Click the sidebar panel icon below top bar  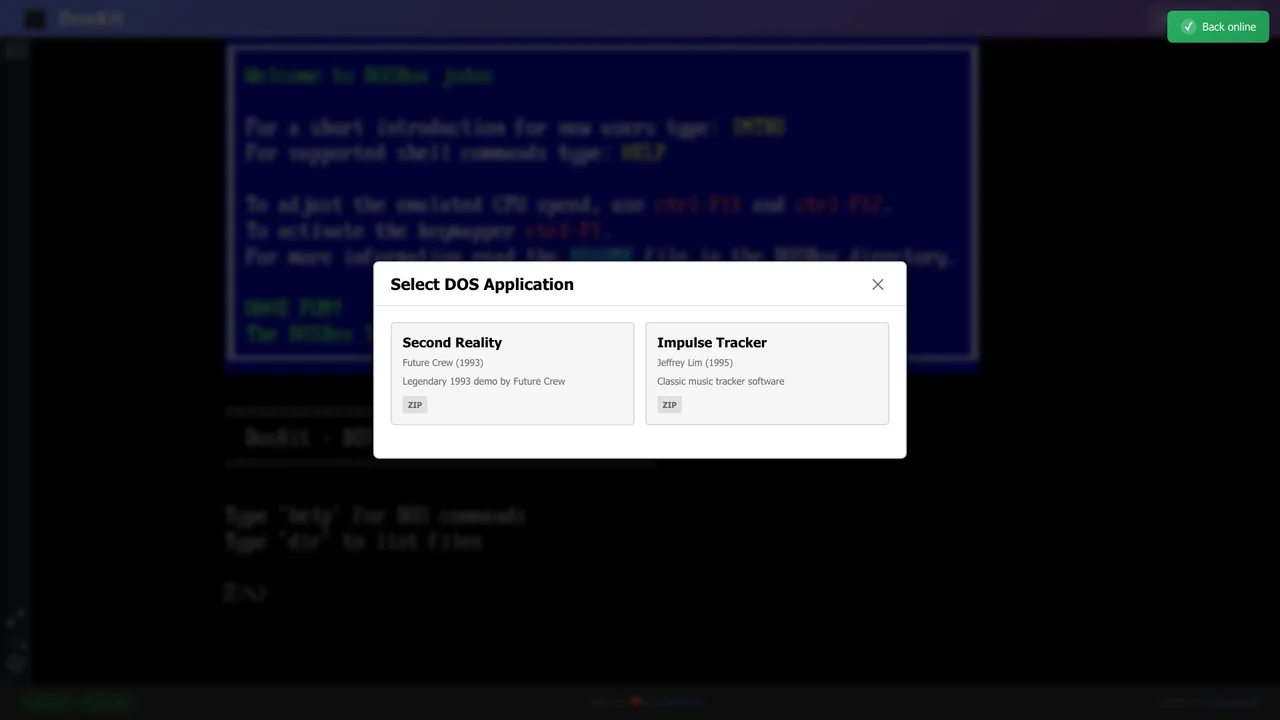pos(16,50)
